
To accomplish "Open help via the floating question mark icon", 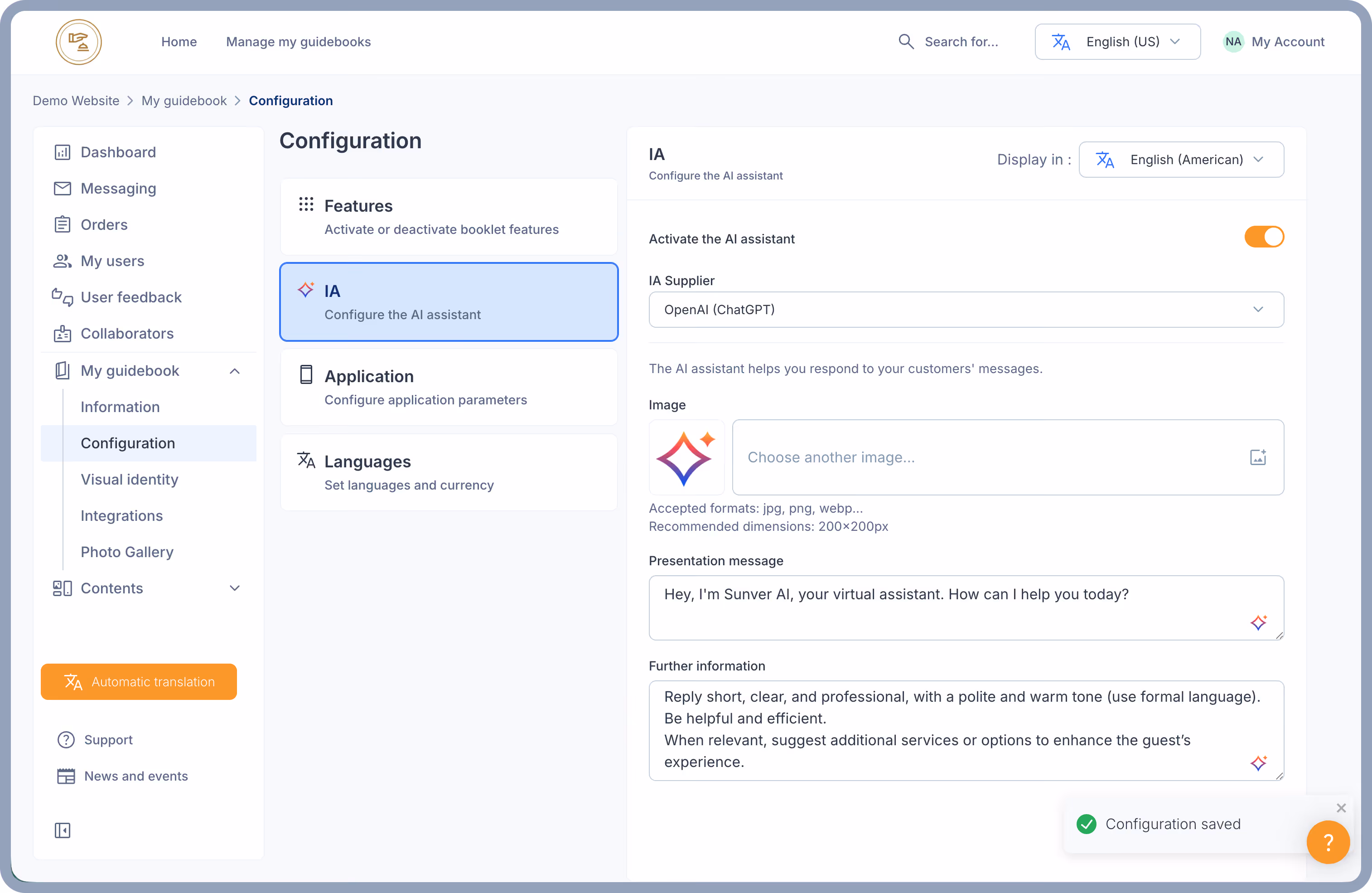I will tap(1328, 842).
